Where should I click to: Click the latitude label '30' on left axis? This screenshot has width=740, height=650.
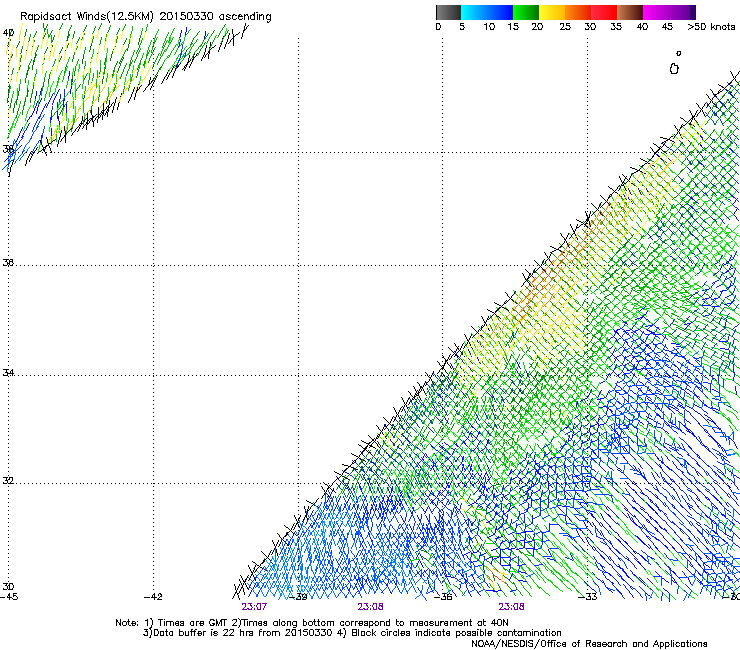tap(8, 587)
